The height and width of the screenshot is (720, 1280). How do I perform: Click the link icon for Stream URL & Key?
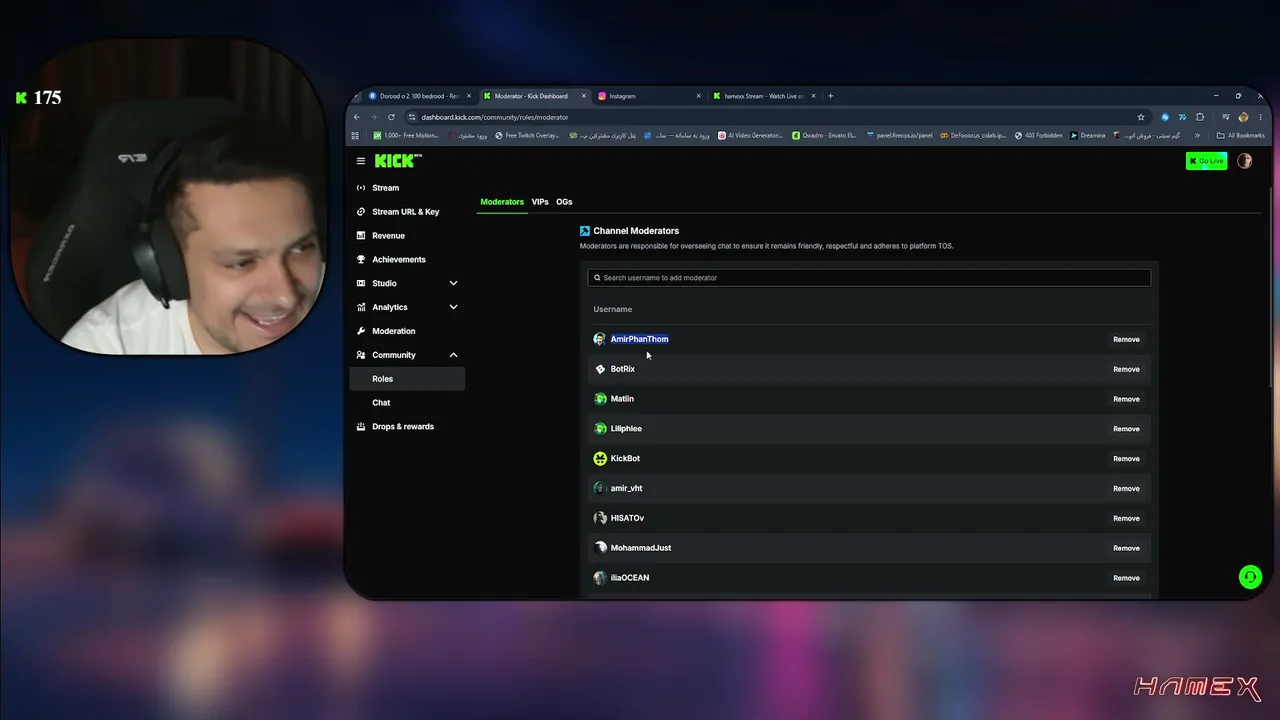pos(362,212)
